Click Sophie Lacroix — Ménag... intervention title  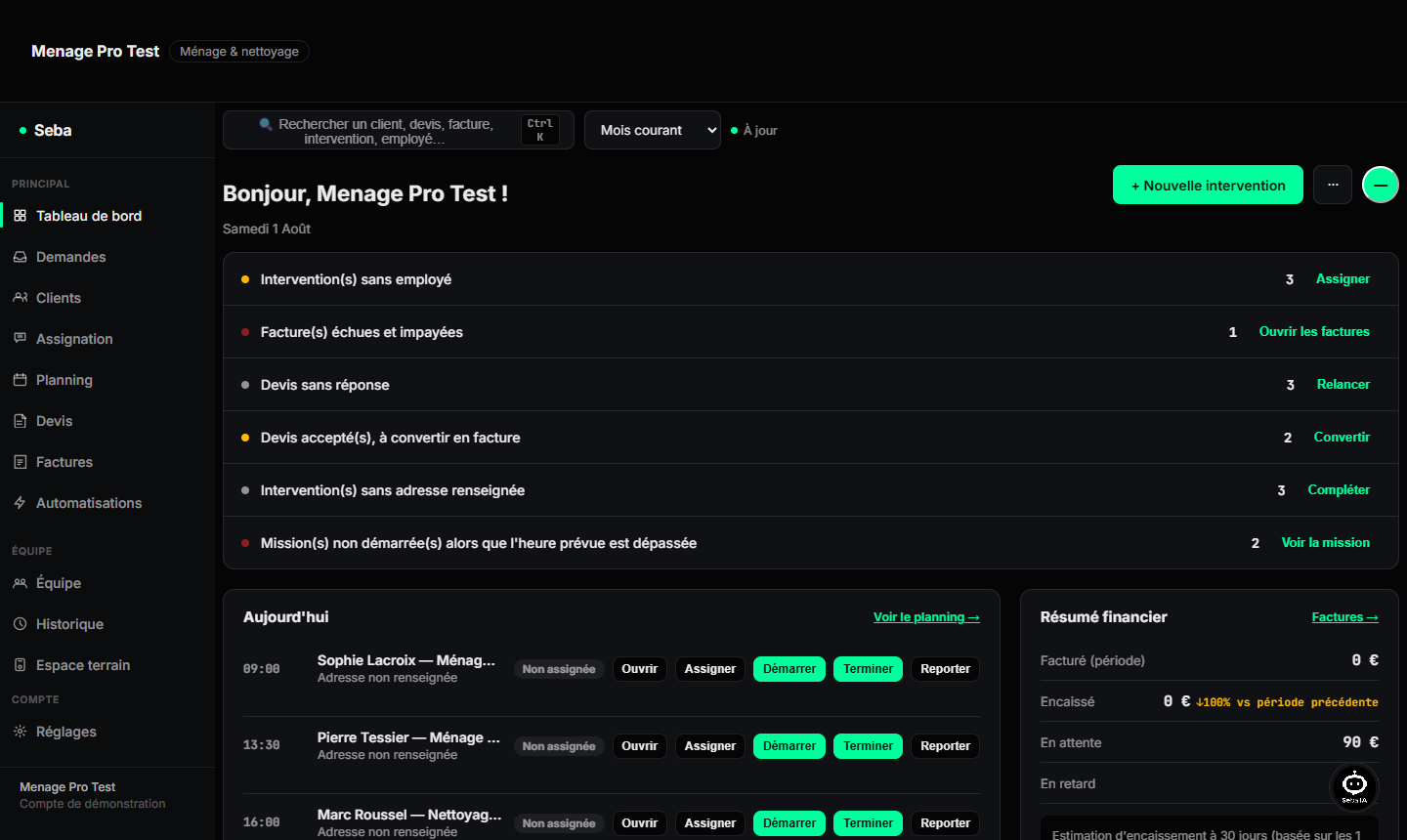pyautogui.click(x=406, y=660)
